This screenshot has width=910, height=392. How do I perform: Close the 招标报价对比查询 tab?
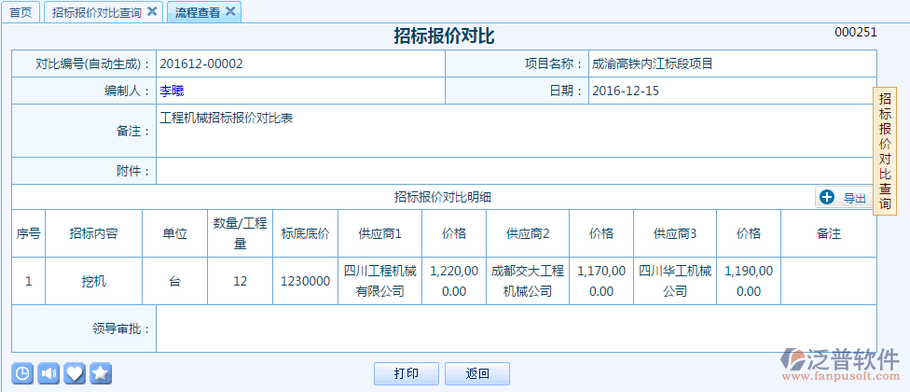151,11
